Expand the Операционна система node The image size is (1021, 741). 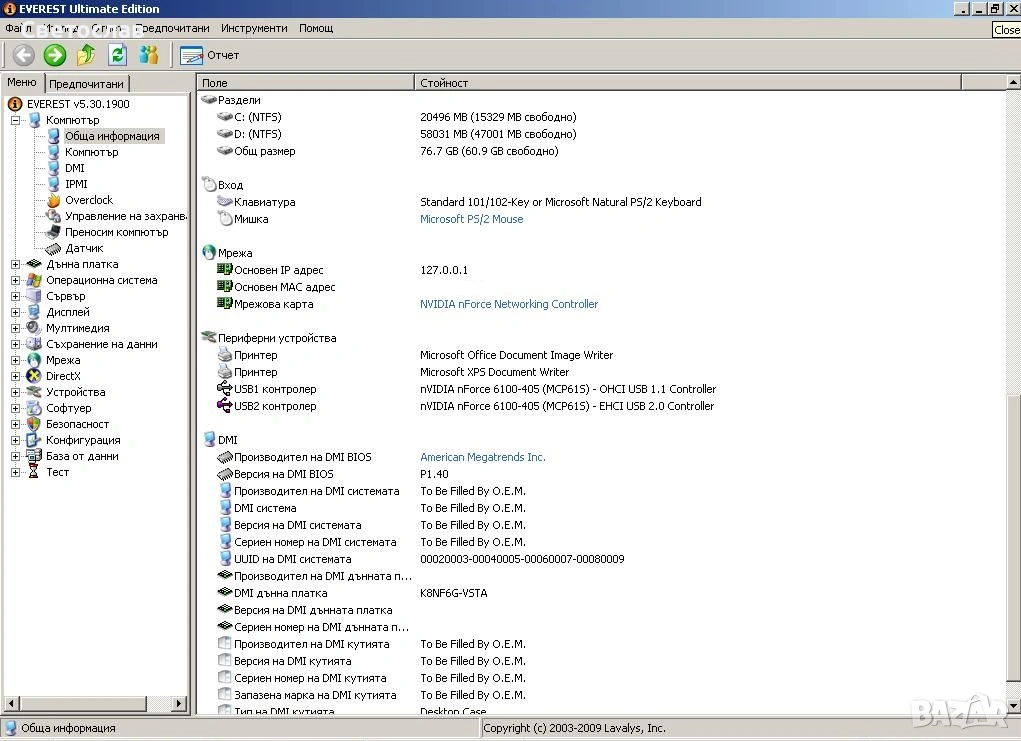tap(16, 280)
